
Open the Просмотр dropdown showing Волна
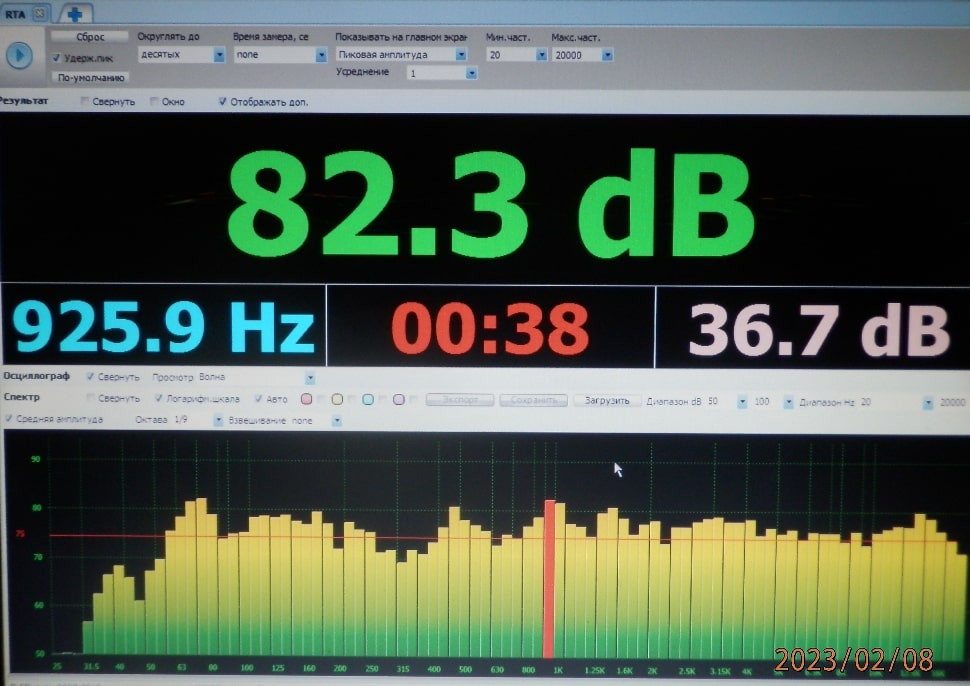(x=256, y=377)
